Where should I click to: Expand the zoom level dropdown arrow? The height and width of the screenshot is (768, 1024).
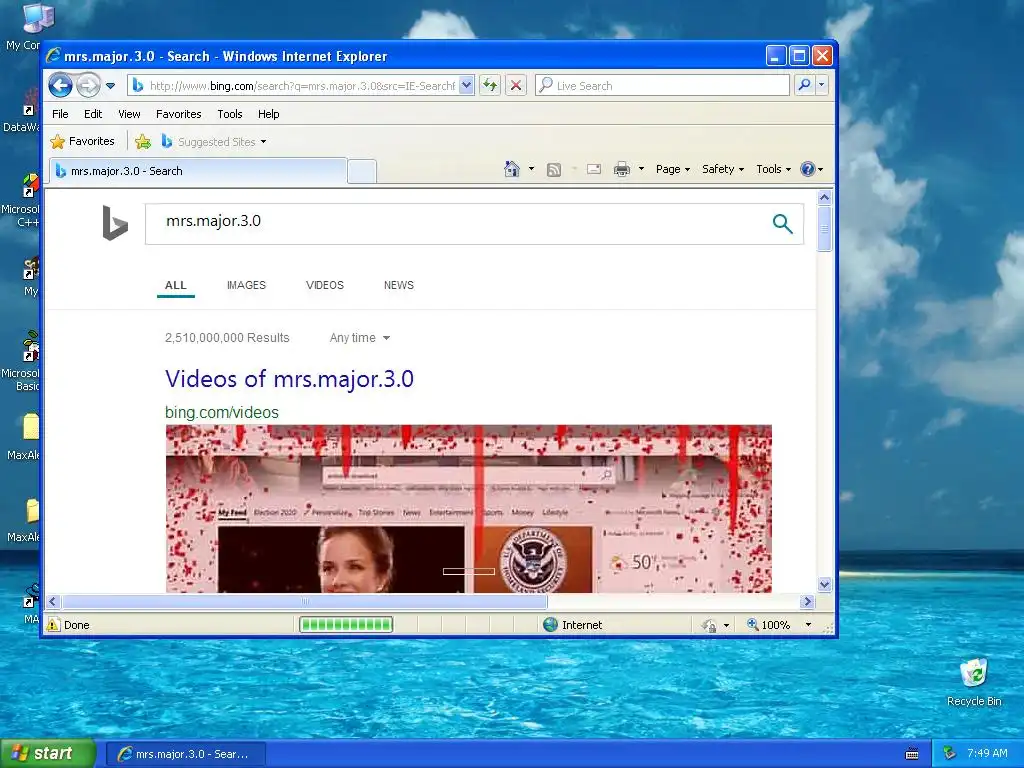point(808,625)
